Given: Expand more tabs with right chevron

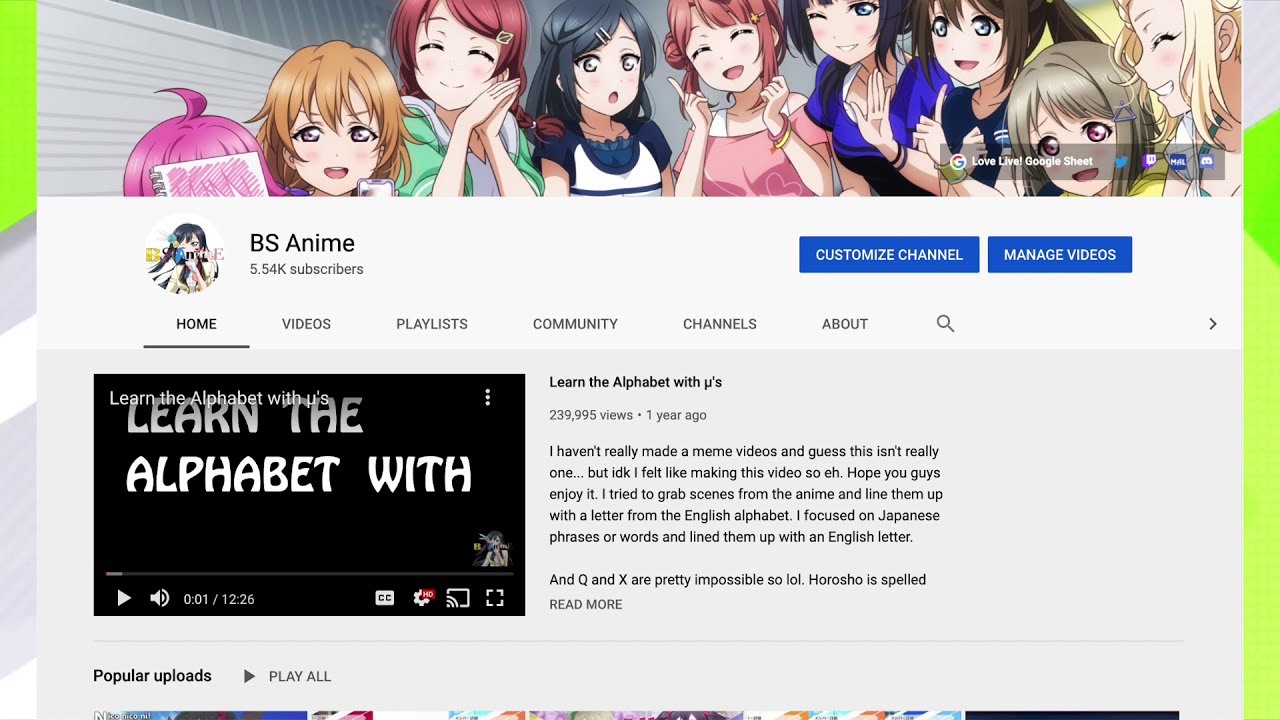Looking at the screenshot, I should coord(1212,324).
